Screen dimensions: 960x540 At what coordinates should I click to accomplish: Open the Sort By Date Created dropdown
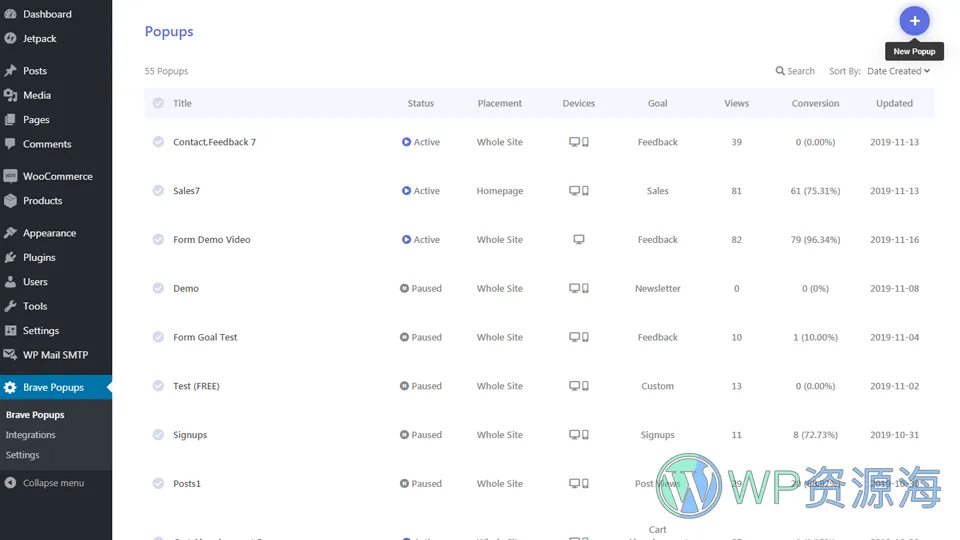coord(898,71)
